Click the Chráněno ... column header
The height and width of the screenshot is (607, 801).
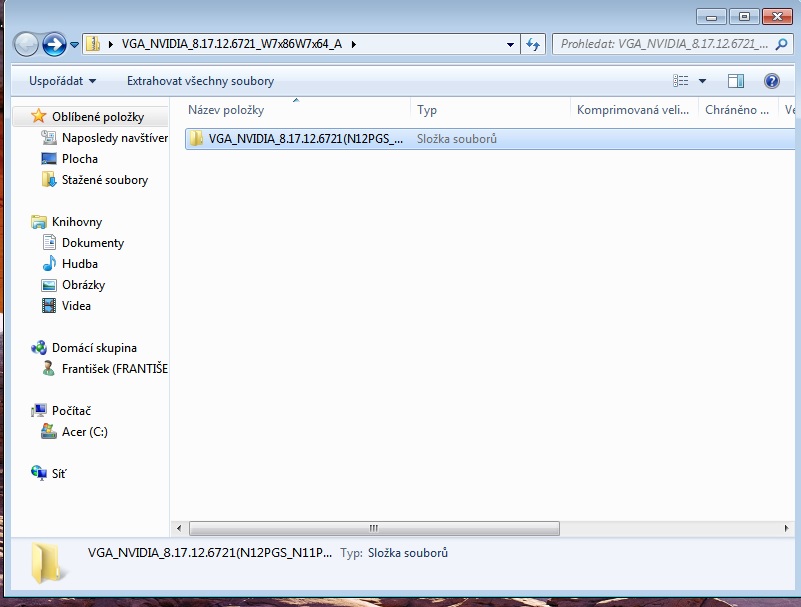tap(738, 110)
